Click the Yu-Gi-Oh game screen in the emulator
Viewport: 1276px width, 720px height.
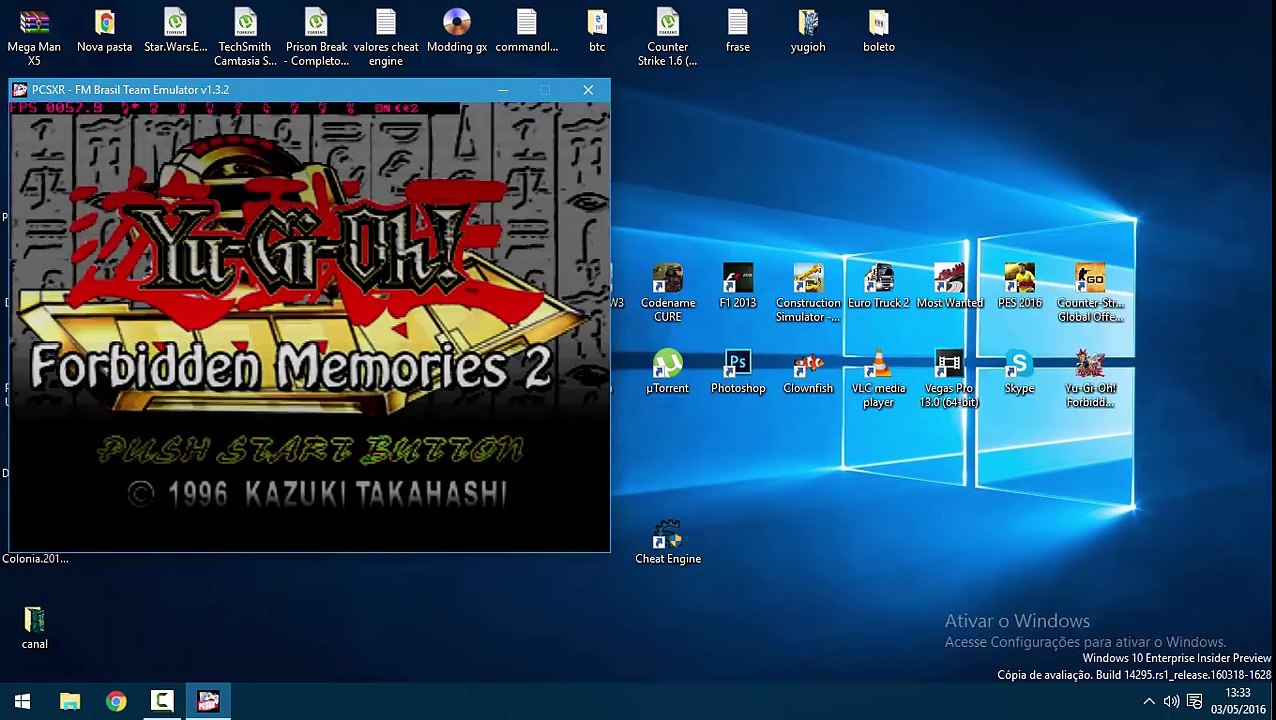309,326
